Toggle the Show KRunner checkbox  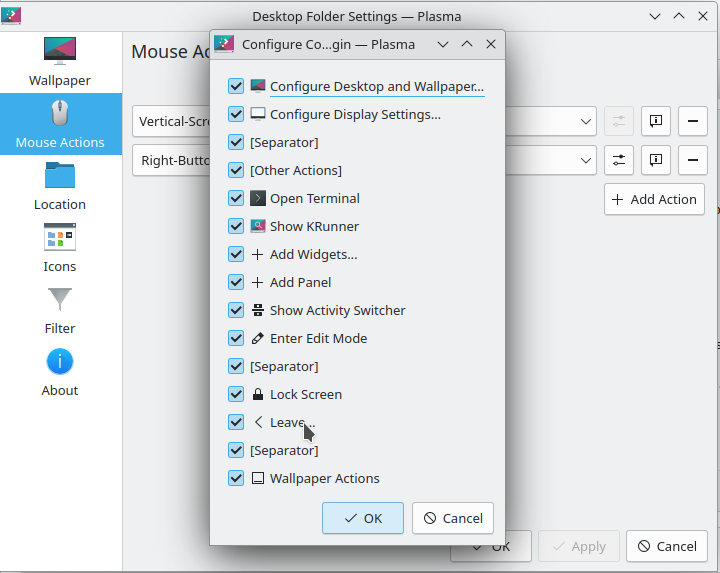pyautogui.click(x=236, y=226)
